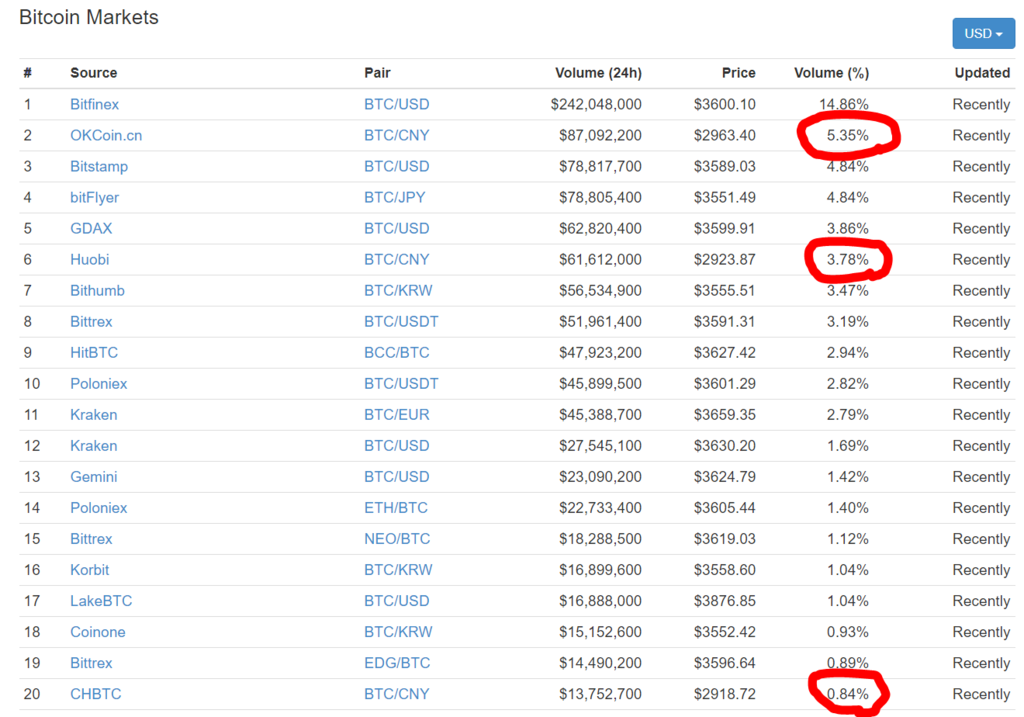Click the $2963.40 OKCoin.cn price

coord(725,135)
